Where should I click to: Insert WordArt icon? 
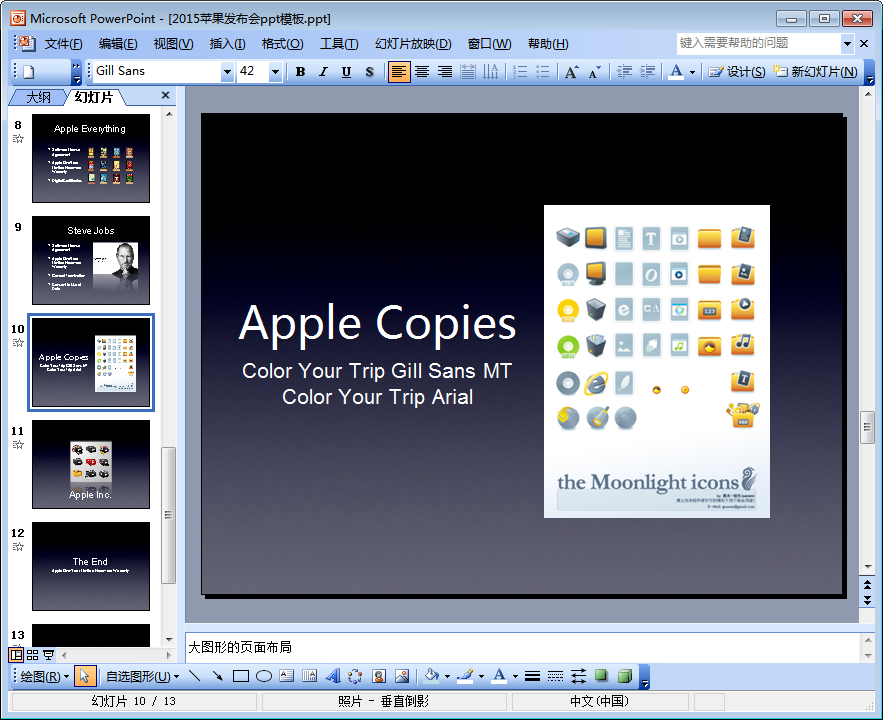[x=333, y=676]
